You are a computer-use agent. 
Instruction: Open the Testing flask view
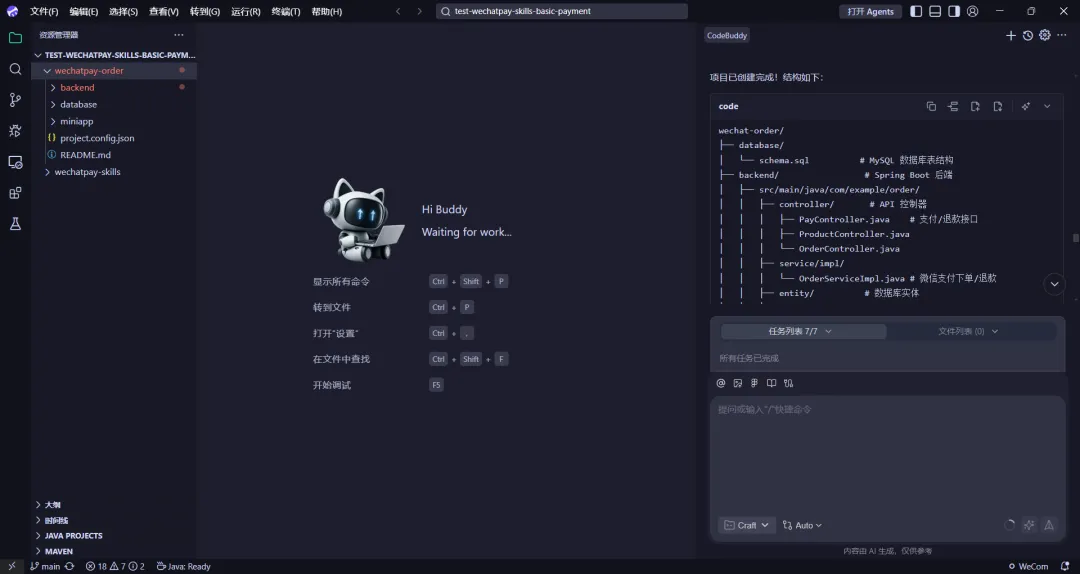coord(15,224)
